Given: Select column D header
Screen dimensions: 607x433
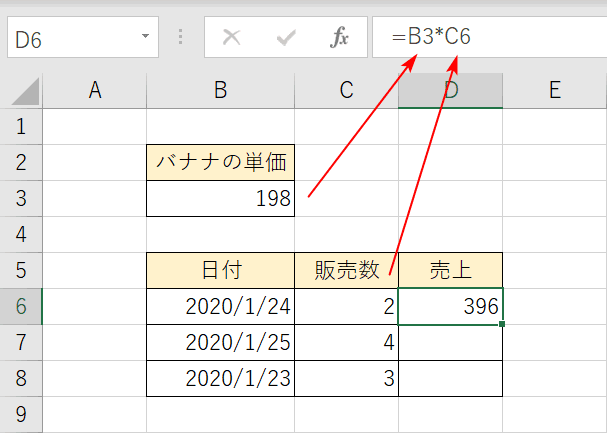Looking at the screenshot, I should [x=451, y=91].
